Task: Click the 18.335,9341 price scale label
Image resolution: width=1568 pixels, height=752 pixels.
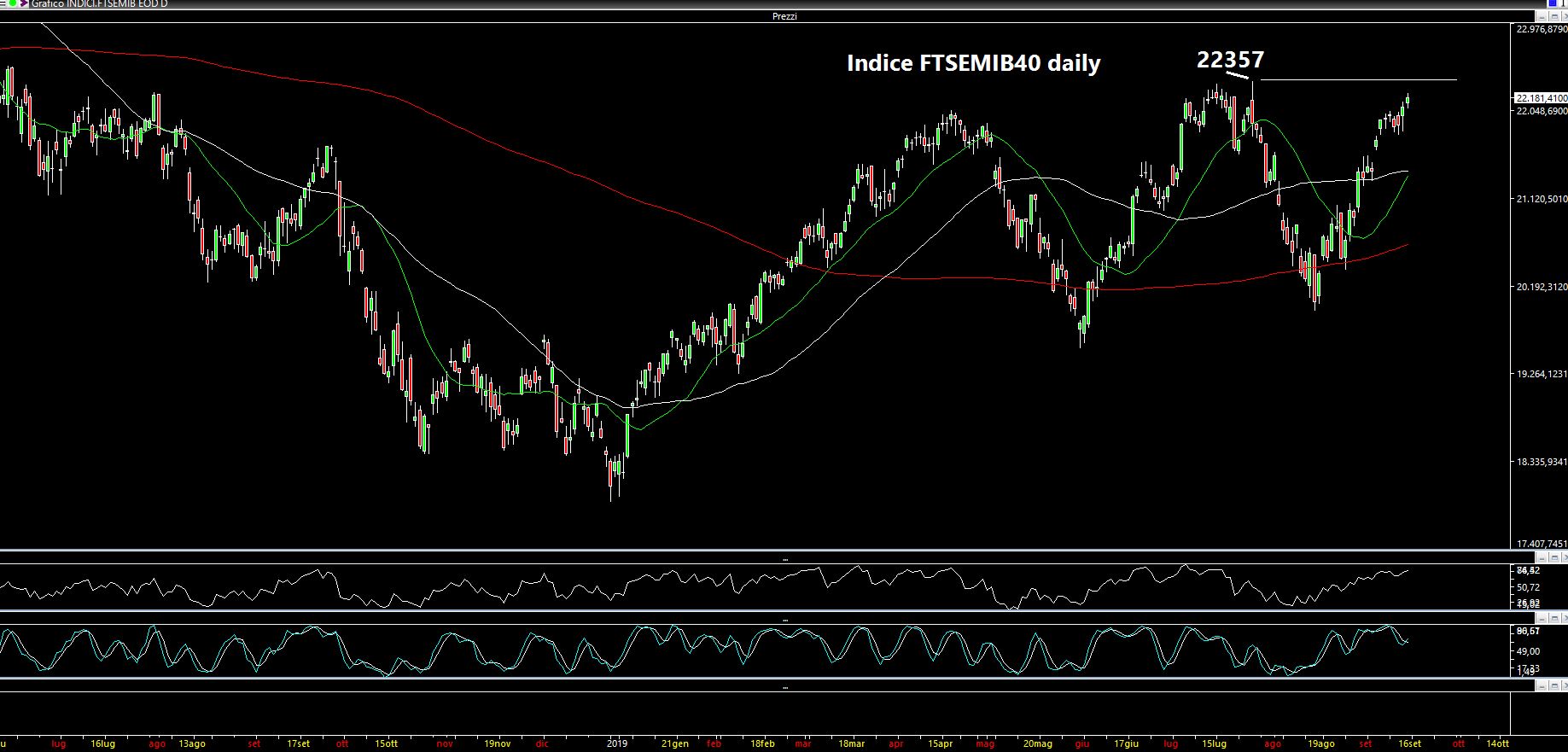Action: pyautogui.click(x=1542, y=462)
